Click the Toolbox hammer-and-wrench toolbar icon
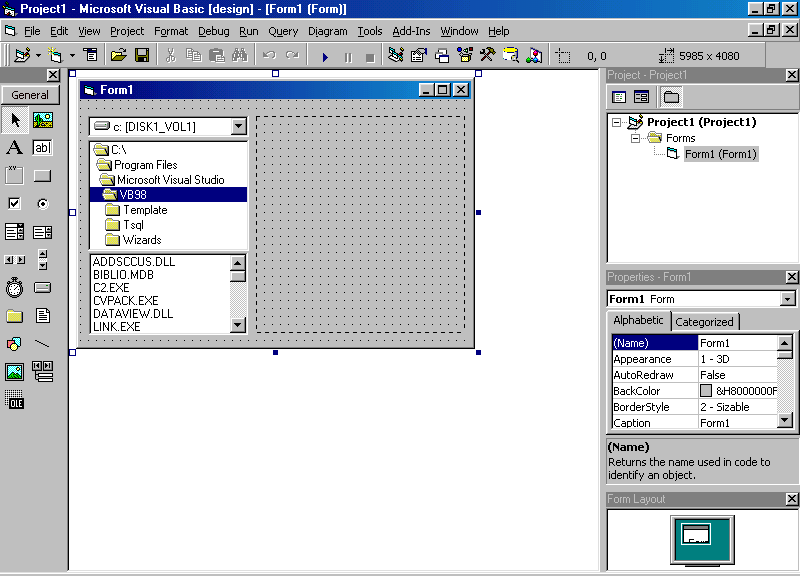800x576 pixels. pyautogui.click(x=488, y=55)
